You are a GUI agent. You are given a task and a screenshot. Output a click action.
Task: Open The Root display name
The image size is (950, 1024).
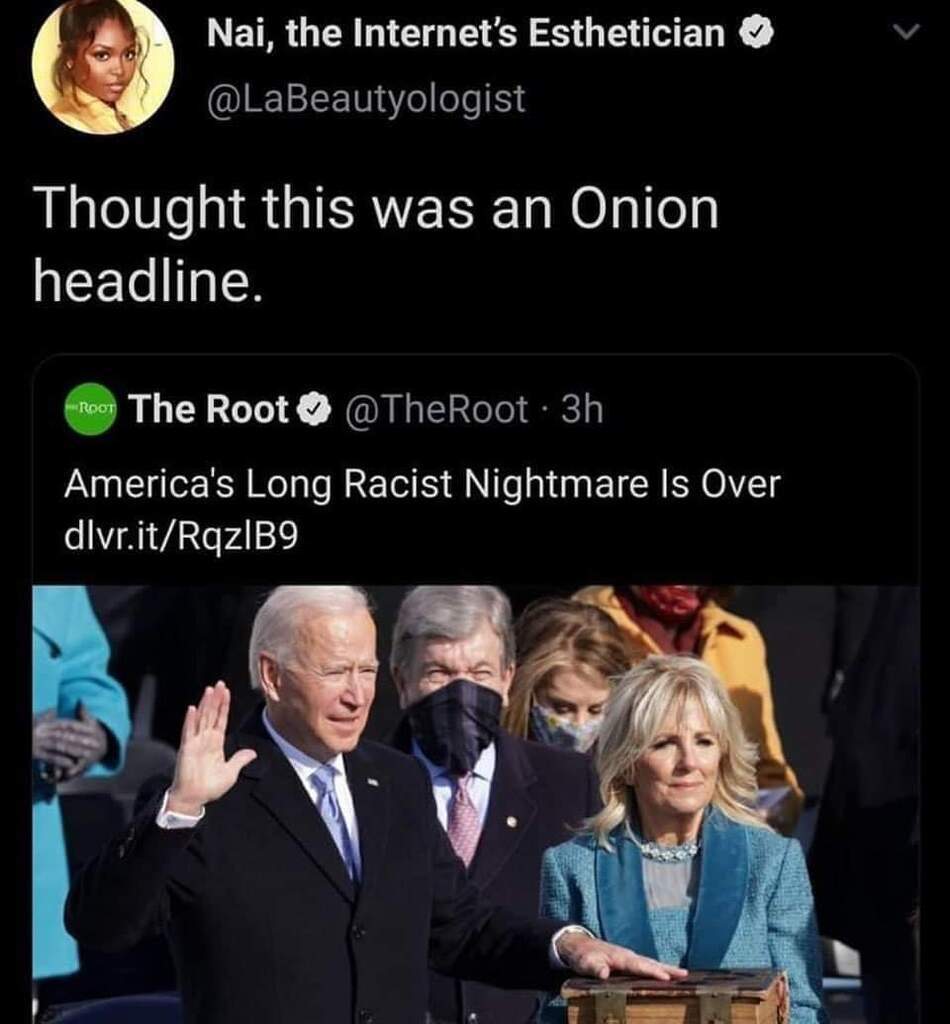pyautogui.click(x=208, y=409)
